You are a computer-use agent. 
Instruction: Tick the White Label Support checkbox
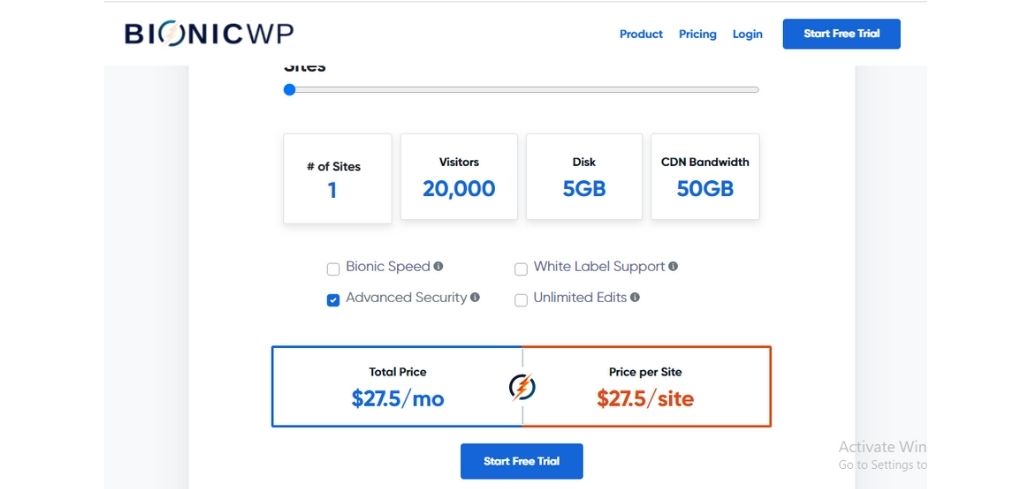click(520, 269)
